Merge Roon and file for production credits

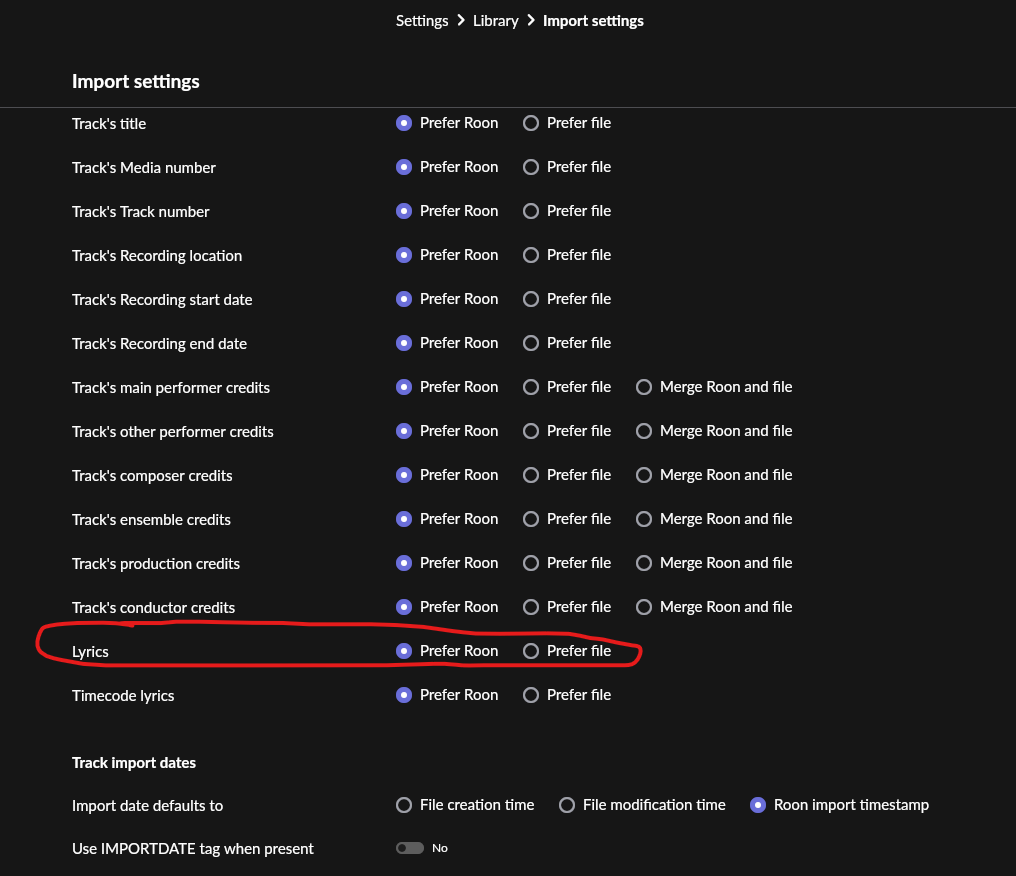click(x=644, y=563)
